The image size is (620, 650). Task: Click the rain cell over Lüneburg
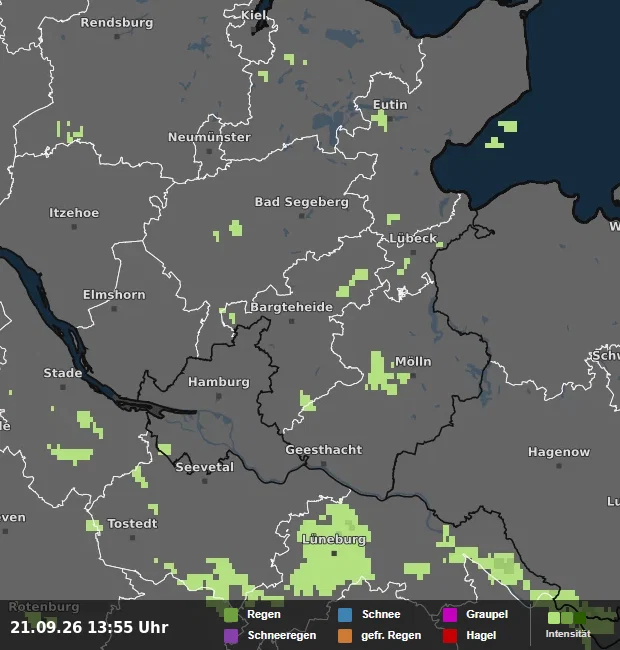tap(332, 553)
